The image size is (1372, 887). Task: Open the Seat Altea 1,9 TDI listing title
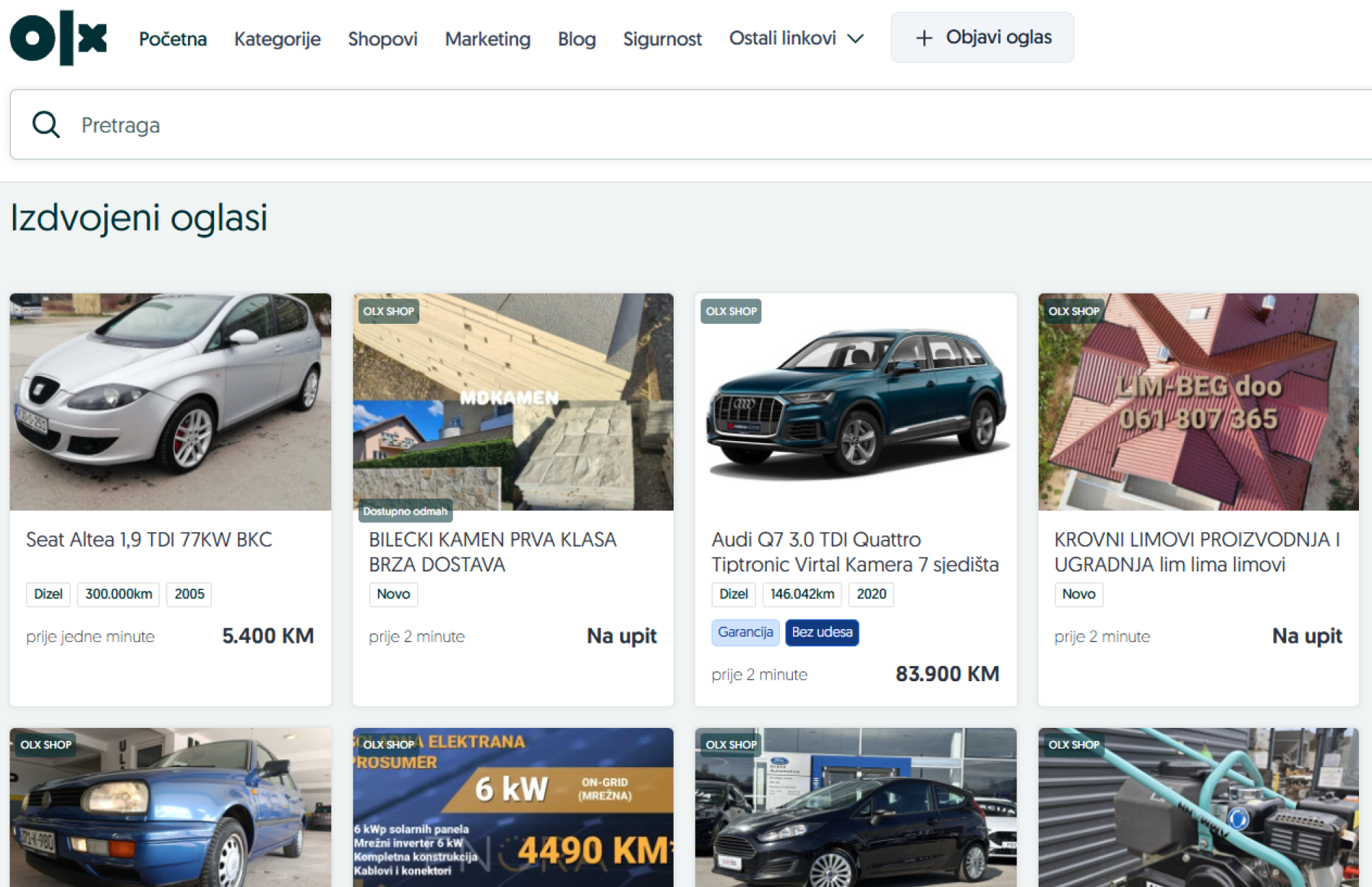tap(149, 540)
